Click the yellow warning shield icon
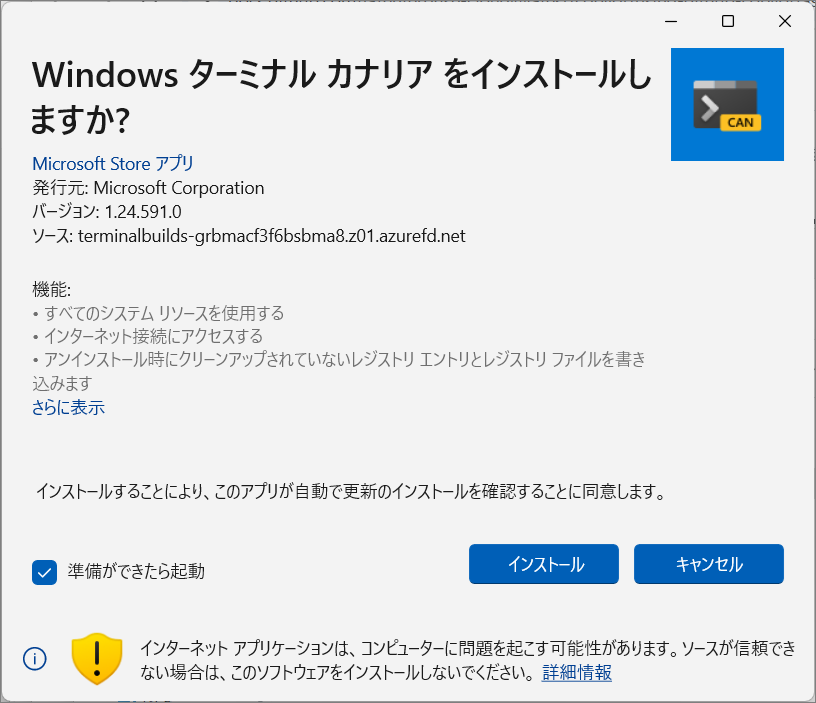 [97, 659]
